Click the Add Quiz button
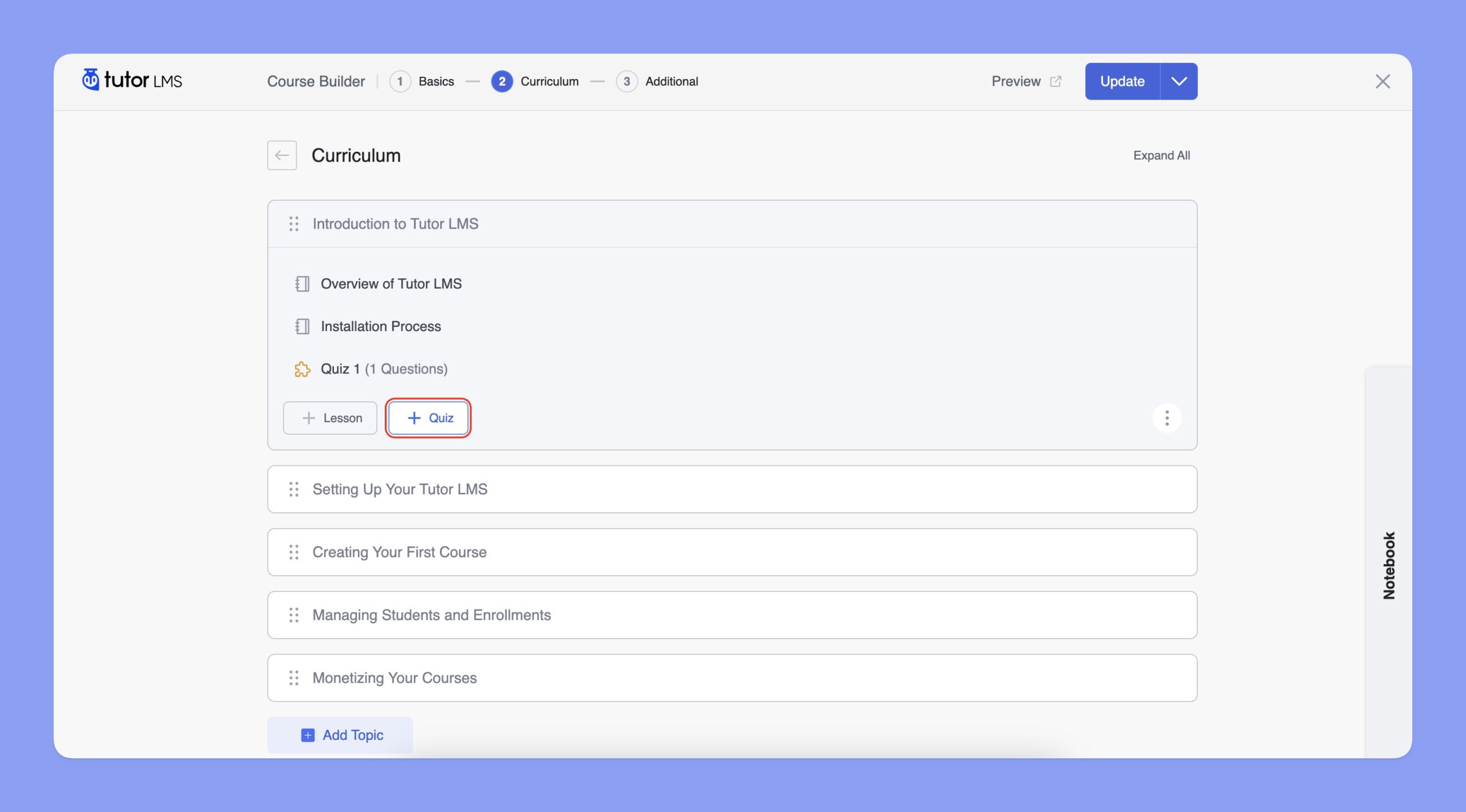The width and height of the screenshot is (1466, 812). click(428, 418)
